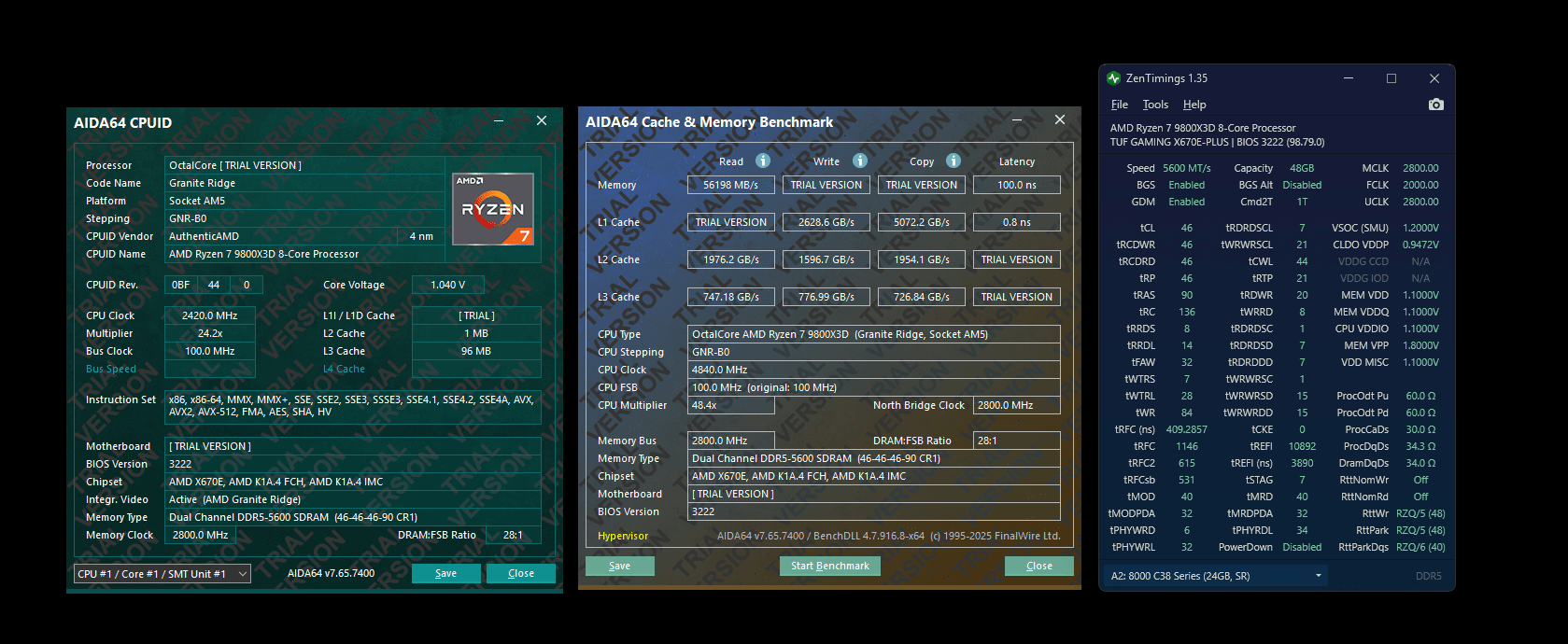Close the ZenTimings window
This screenshot has width=1568, height=644.
click(1434, 78)
